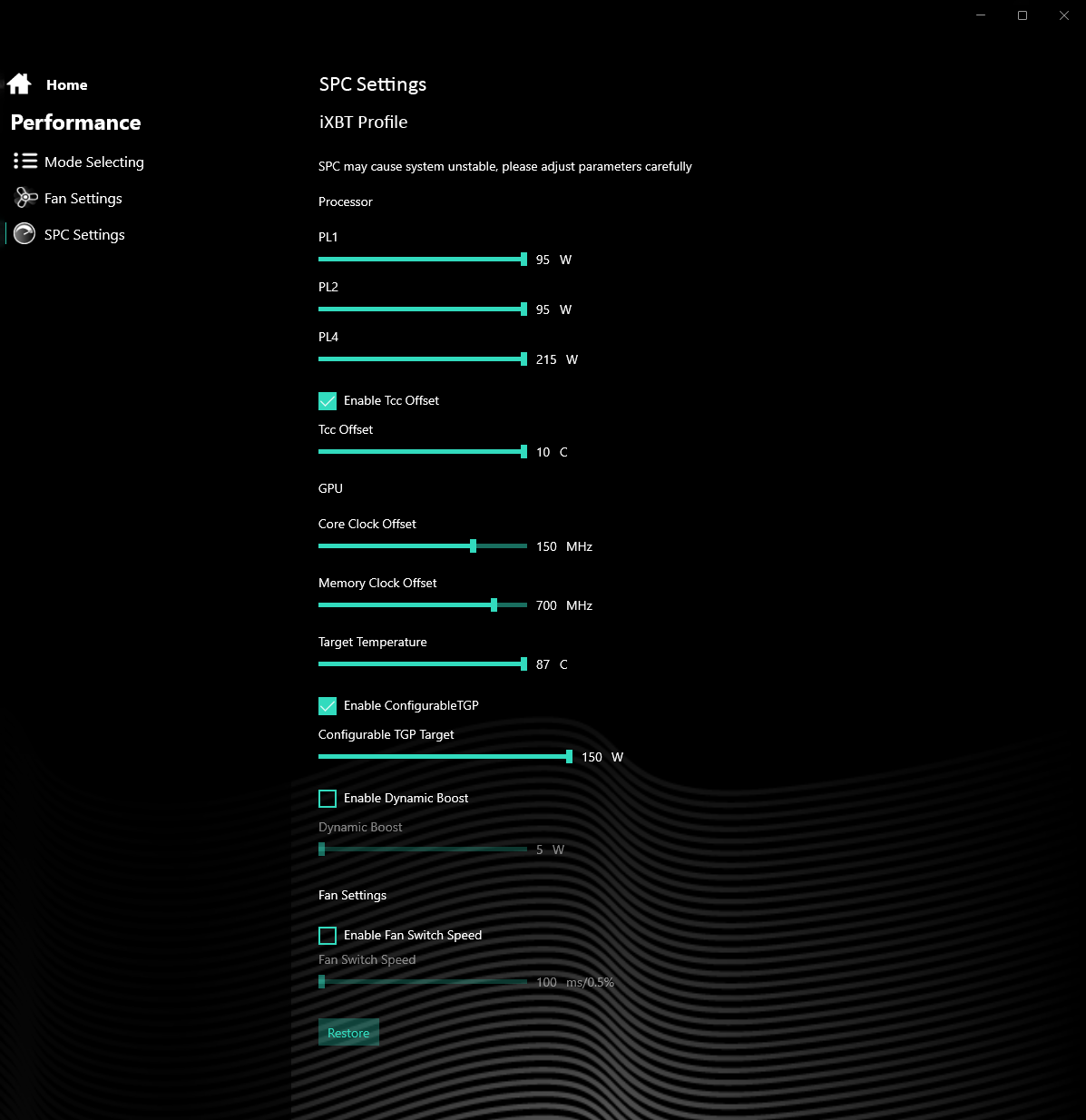Screen dimensions: 1086x1120
Task: Check Enable Fan Switch Speed
Action: (328, 936)
